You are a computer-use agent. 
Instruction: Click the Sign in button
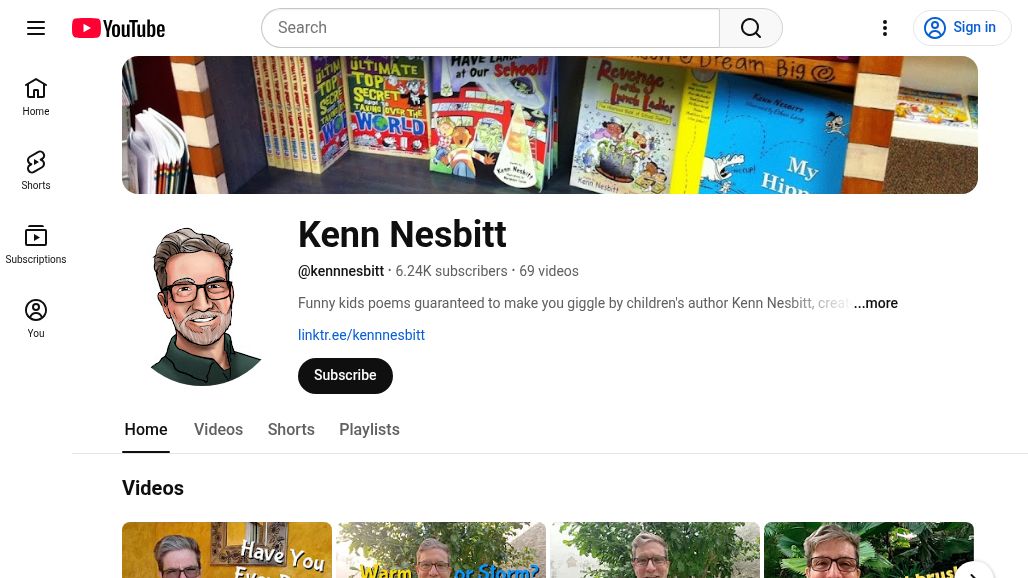point(962,28)
